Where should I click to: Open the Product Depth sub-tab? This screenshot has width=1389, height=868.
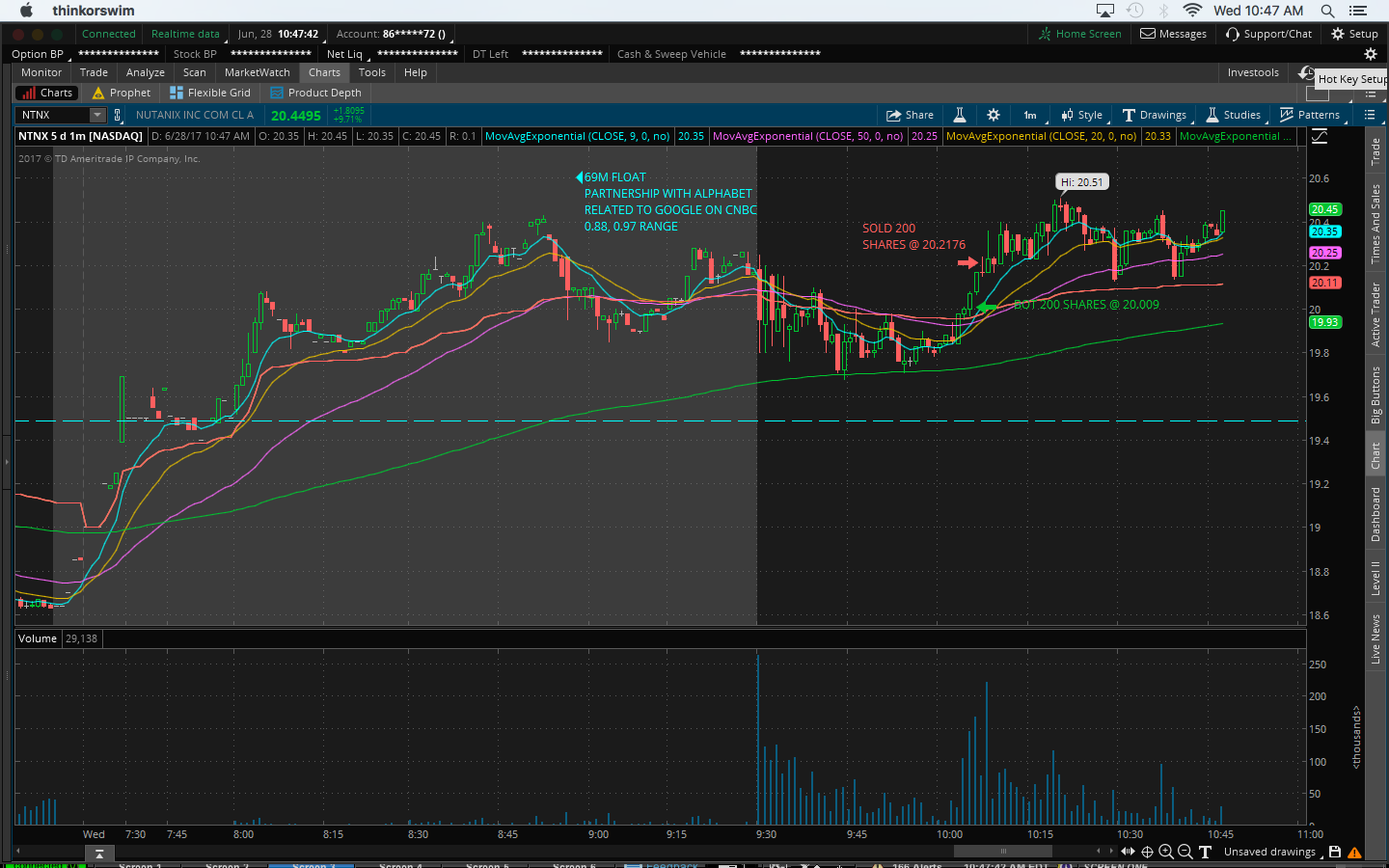(316, 93)
